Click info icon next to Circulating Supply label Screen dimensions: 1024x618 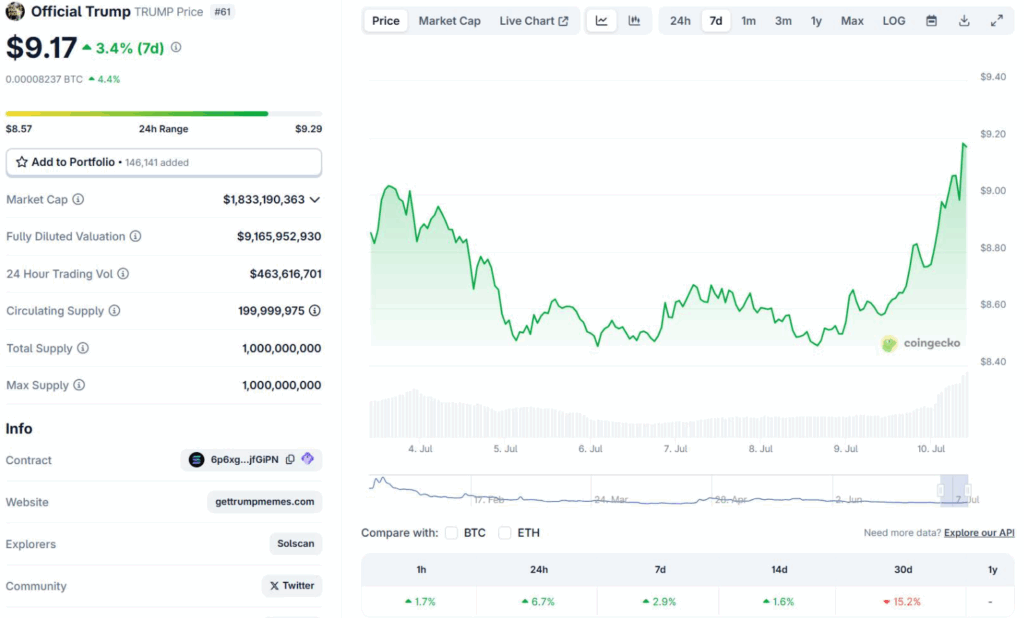[114, 311]
